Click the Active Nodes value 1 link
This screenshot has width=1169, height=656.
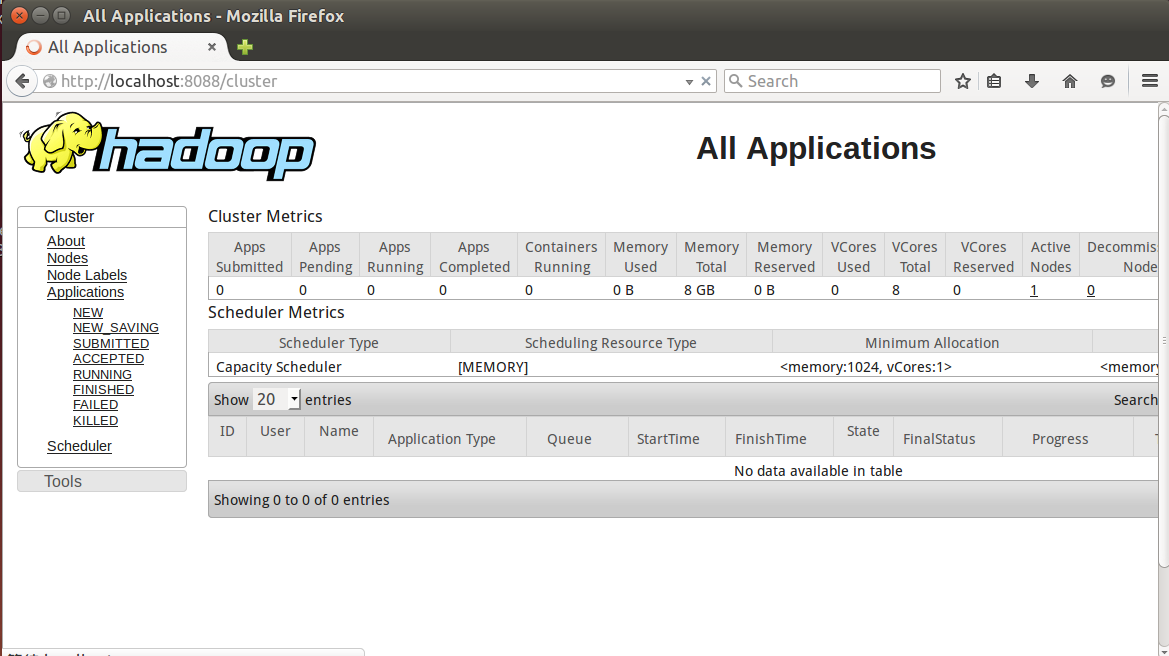pos(1033,291)
